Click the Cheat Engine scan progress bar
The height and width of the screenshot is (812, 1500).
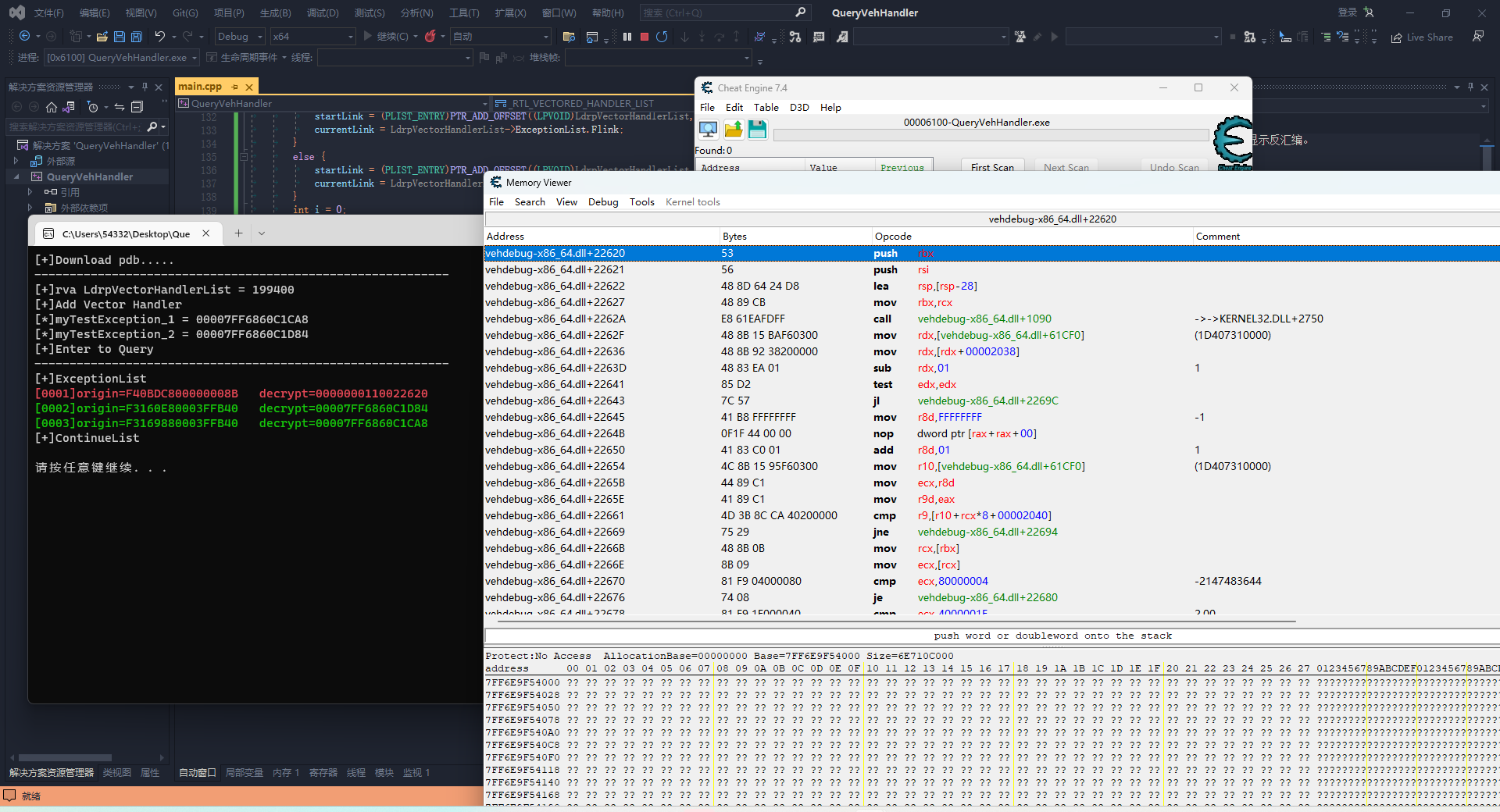[x=990, y=136]
